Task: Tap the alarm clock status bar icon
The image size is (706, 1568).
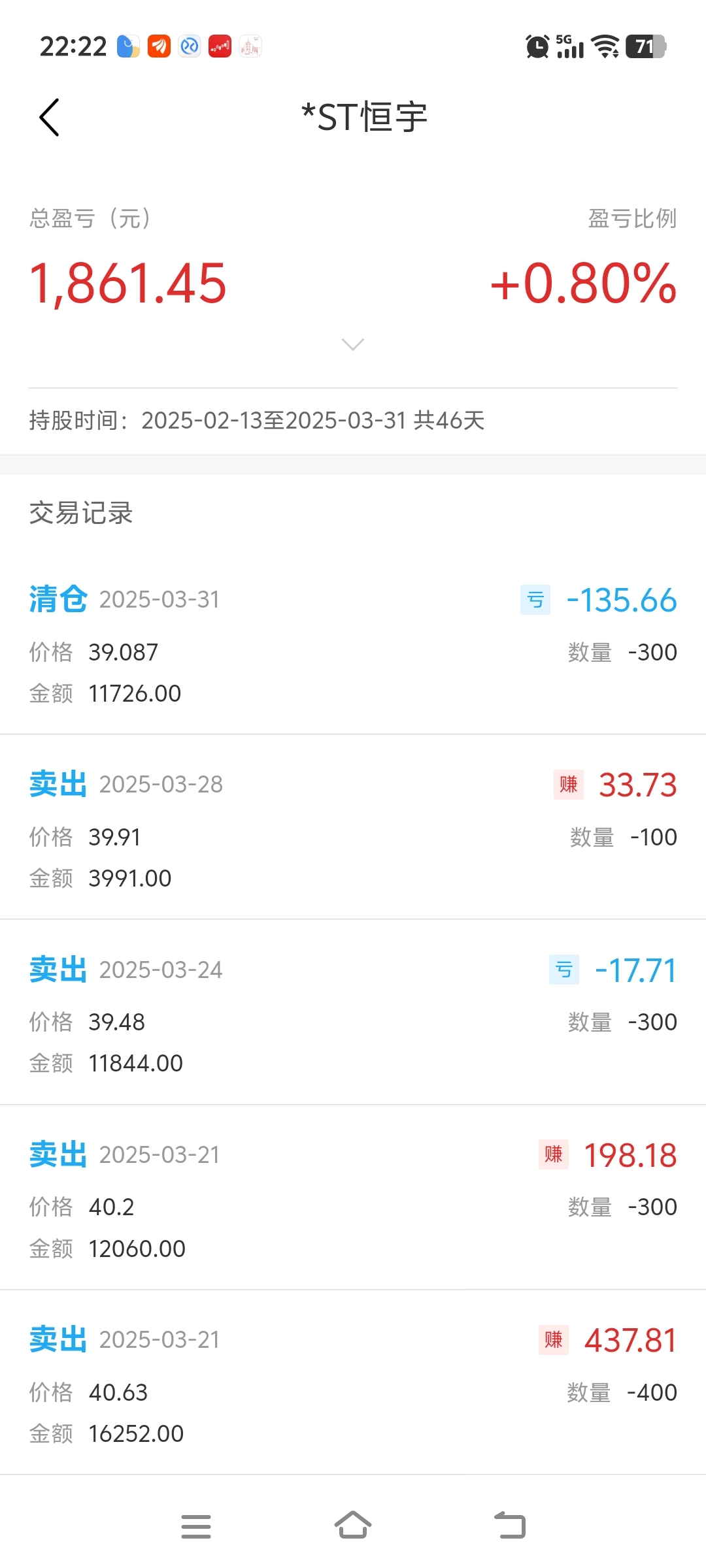Action: pos(537,46)
